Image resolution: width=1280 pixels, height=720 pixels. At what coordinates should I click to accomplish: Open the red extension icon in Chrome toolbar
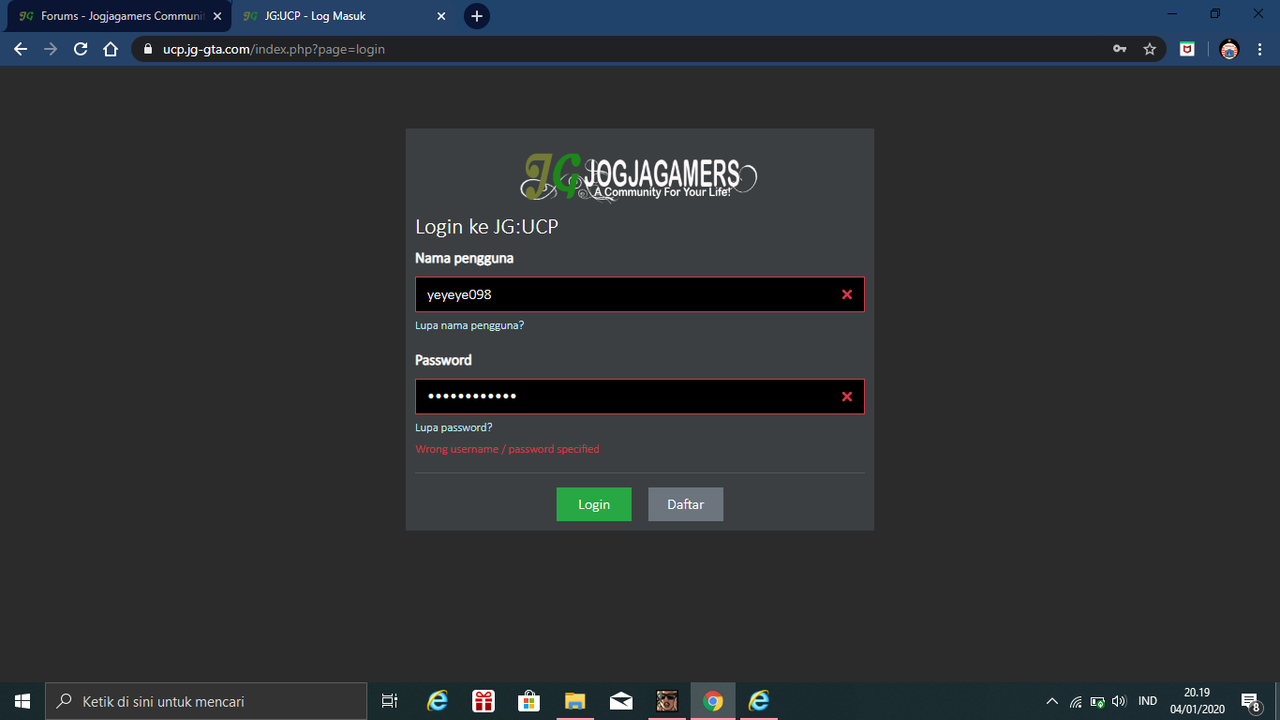coord(1187,49)
